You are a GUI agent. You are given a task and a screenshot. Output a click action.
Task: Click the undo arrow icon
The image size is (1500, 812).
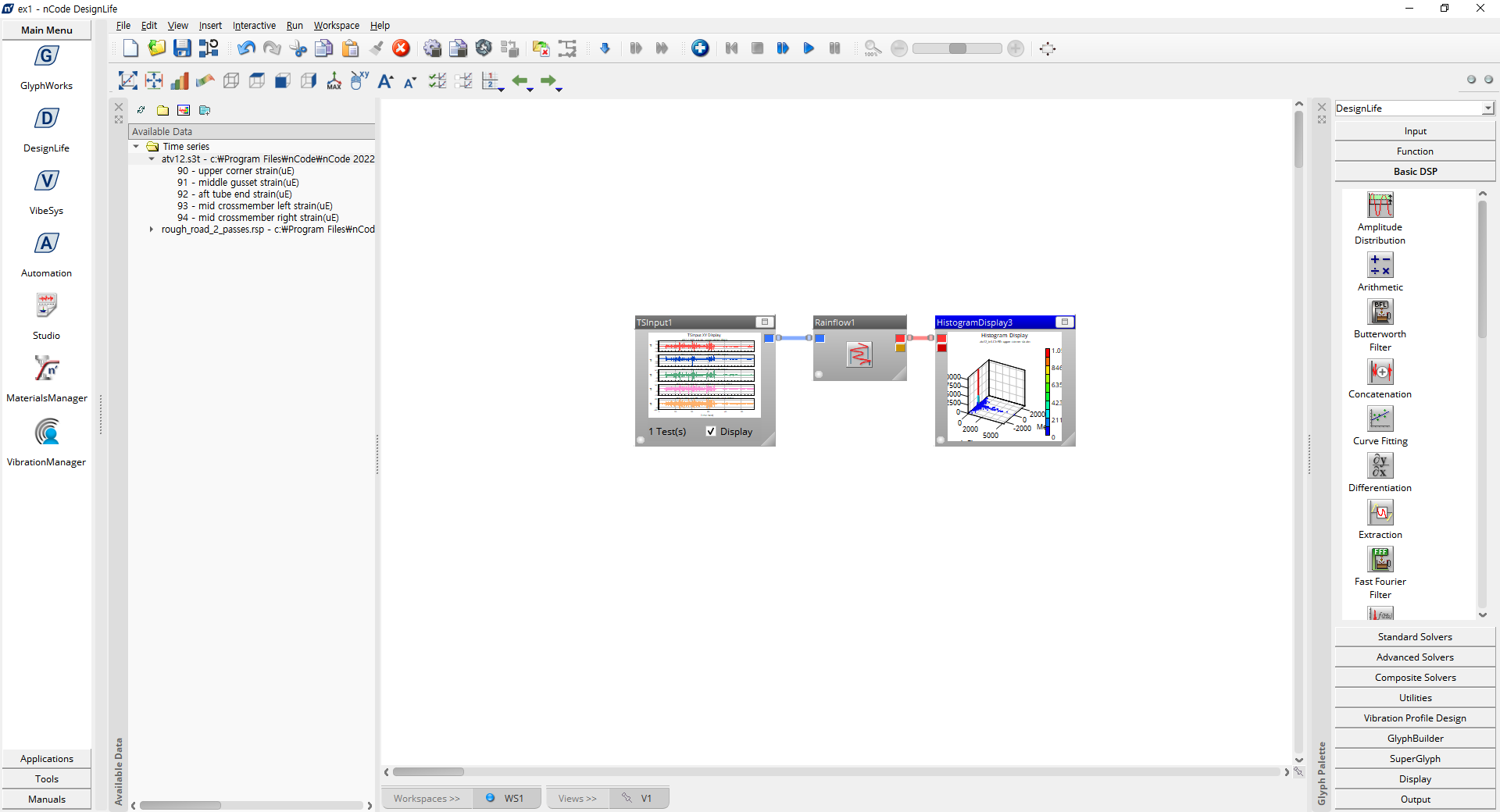[246, 48]
